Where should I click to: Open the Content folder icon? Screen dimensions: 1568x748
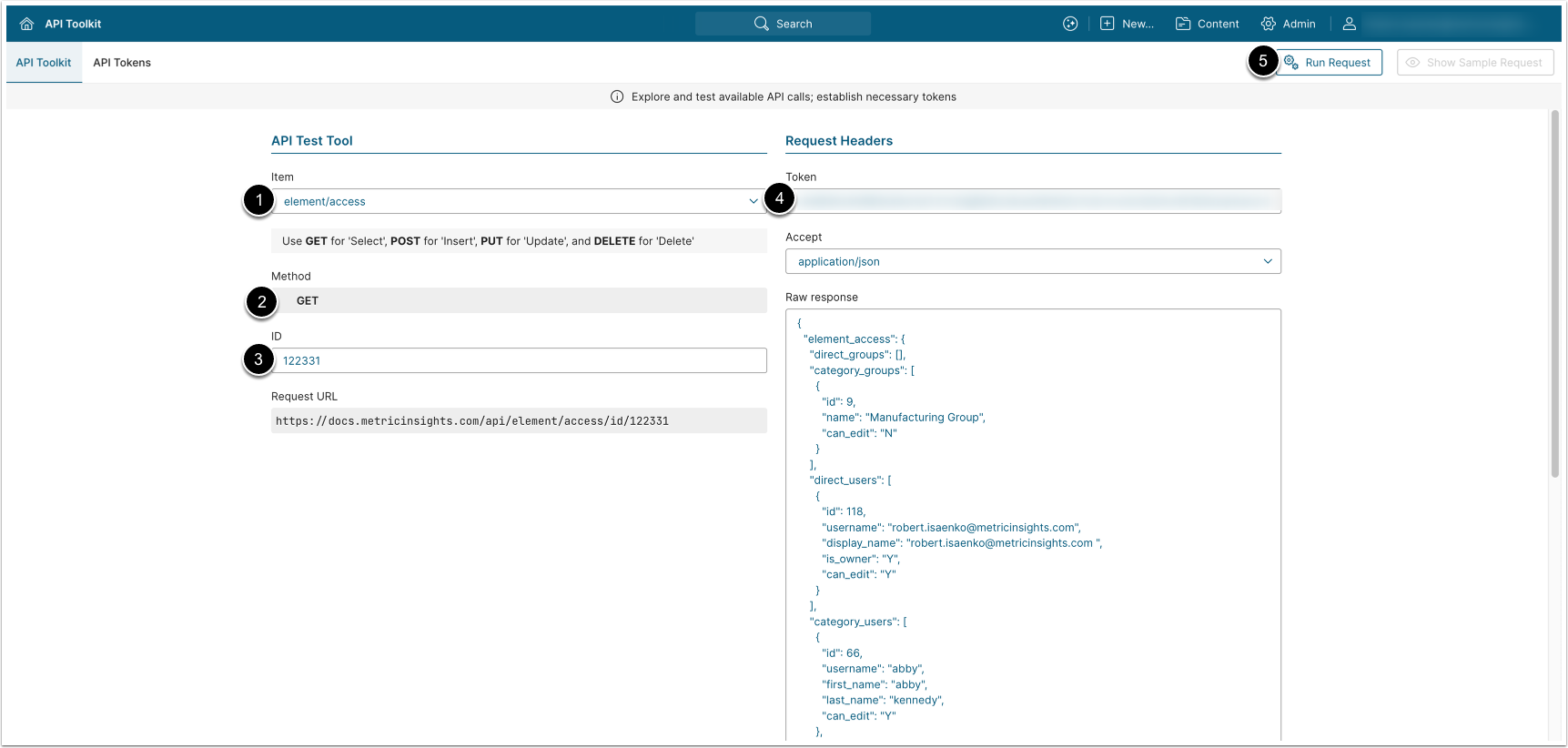[1183, 24]
